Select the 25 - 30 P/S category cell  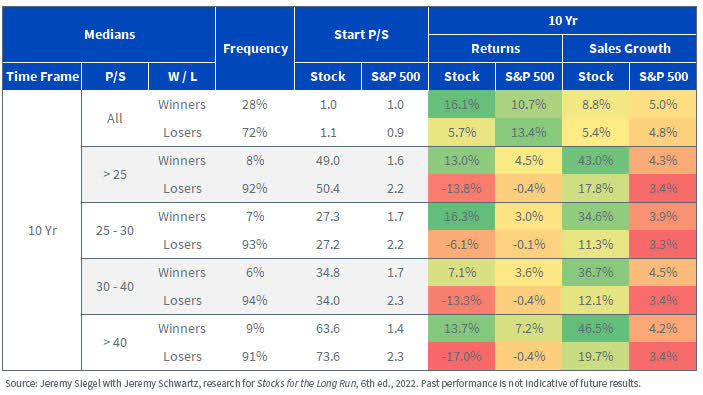tap(115, 230)
